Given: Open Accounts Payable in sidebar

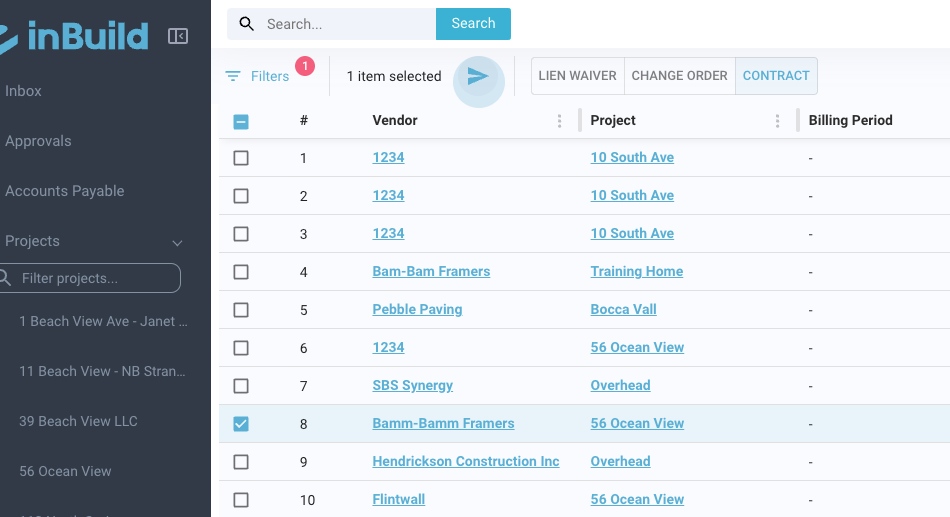Looking at the screenshot, I should coord(65,191).
